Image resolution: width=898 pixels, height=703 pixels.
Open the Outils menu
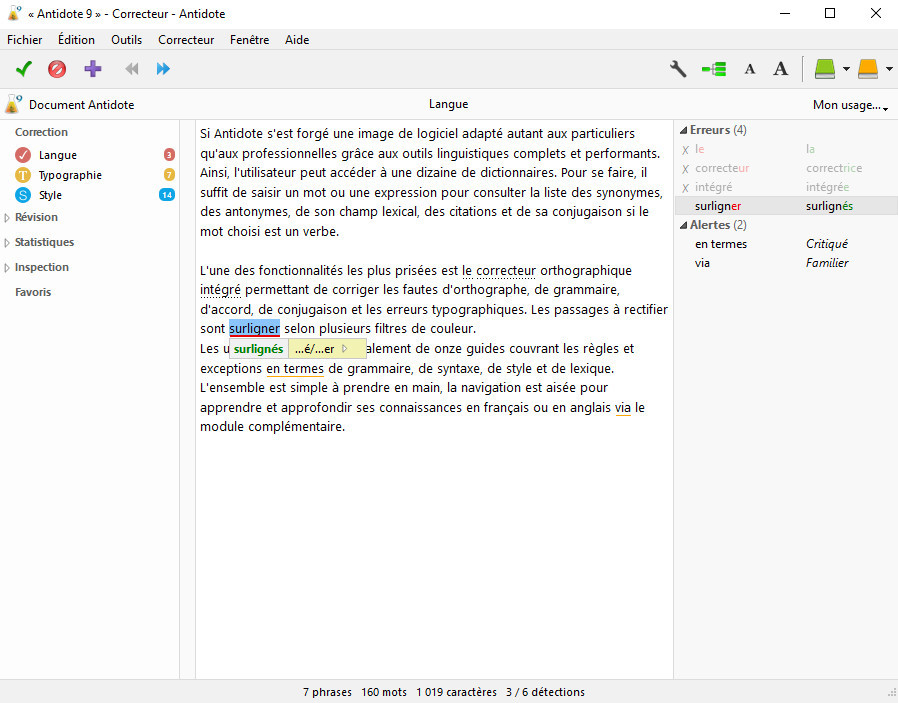pos(127,40)
